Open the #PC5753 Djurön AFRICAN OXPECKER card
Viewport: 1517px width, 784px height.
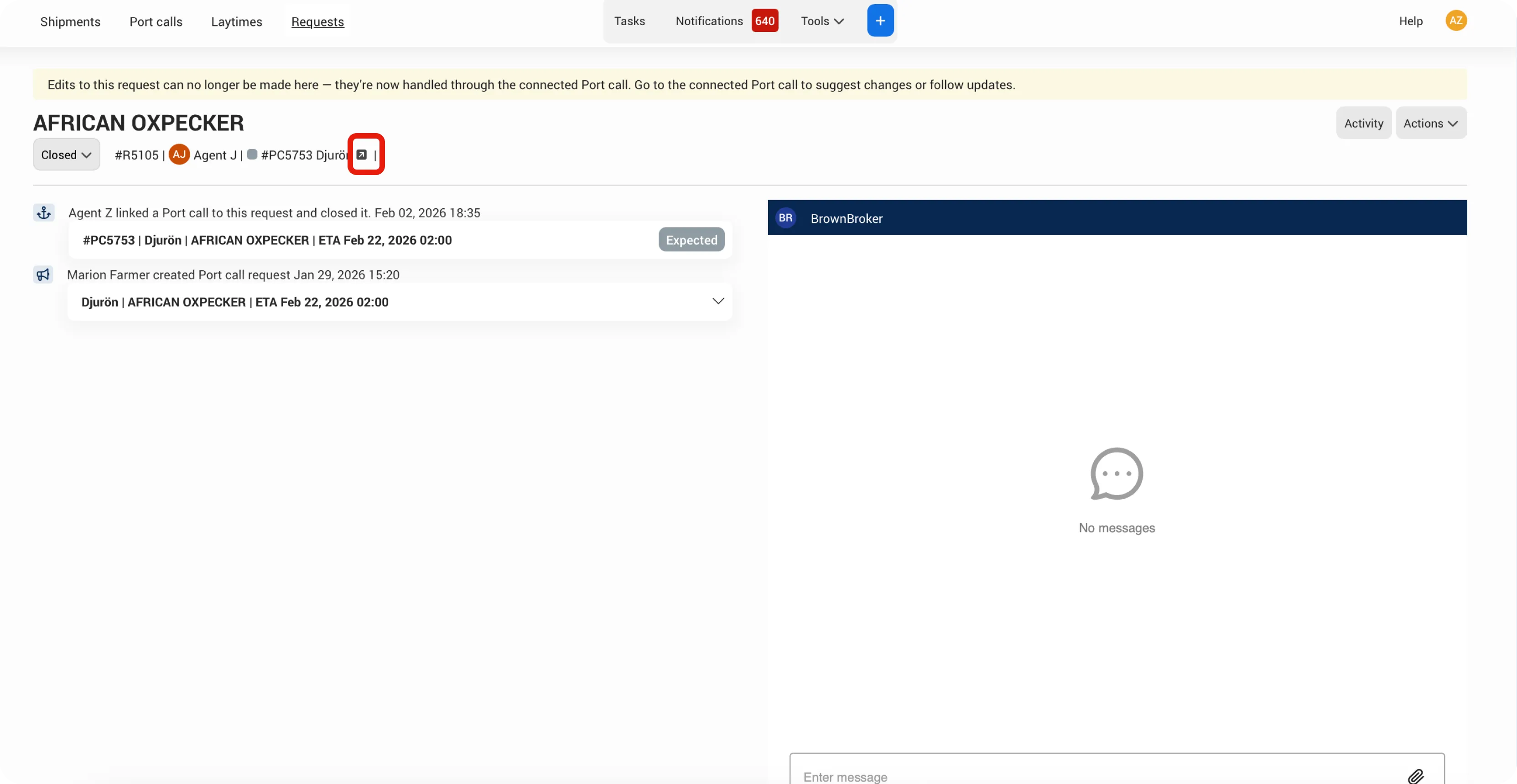click(x=400, y=240)
